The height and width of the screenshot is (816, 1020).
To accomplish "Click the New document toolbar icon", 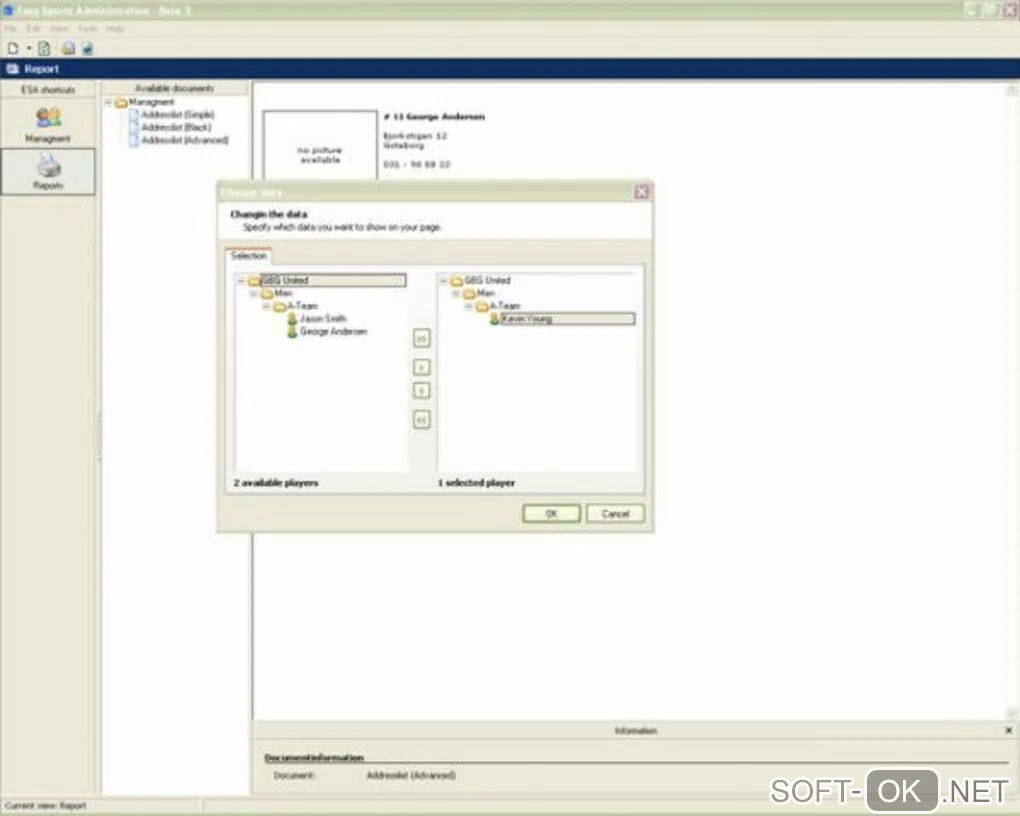I will (x=13, y=48).
